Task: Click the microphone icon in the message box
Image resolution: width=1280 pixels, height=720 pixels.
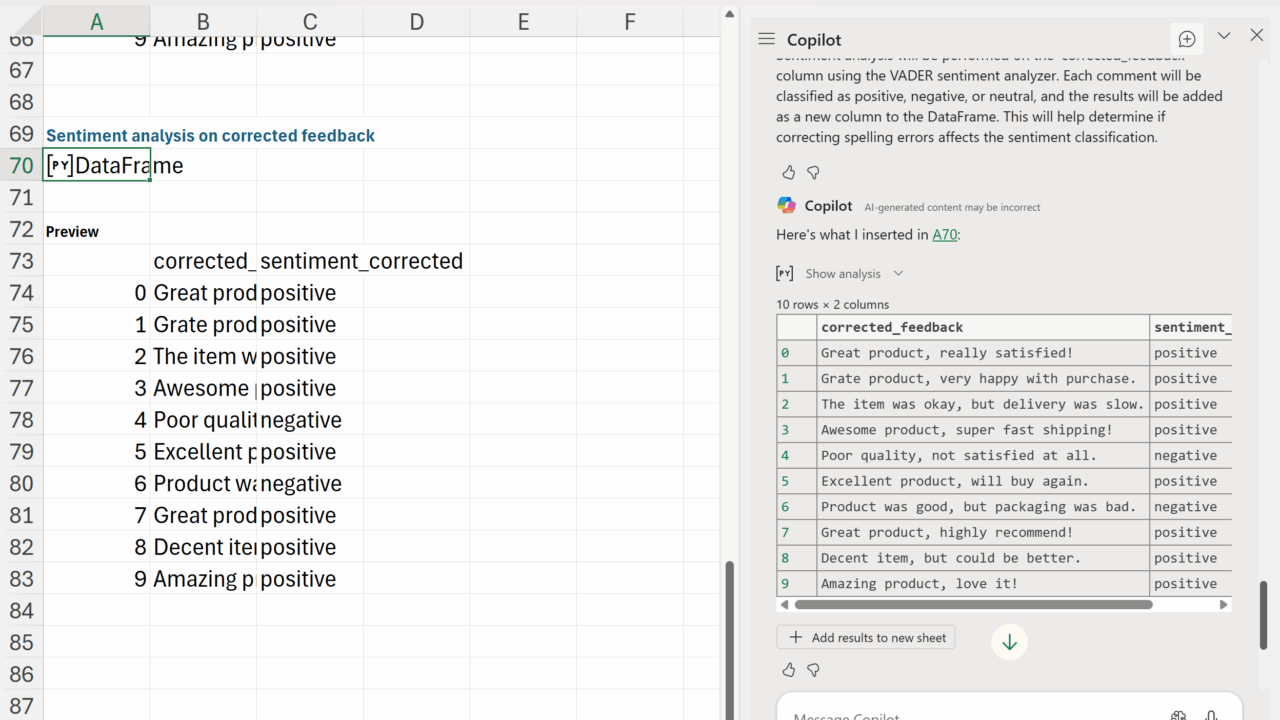Action: pos(1211,715)
